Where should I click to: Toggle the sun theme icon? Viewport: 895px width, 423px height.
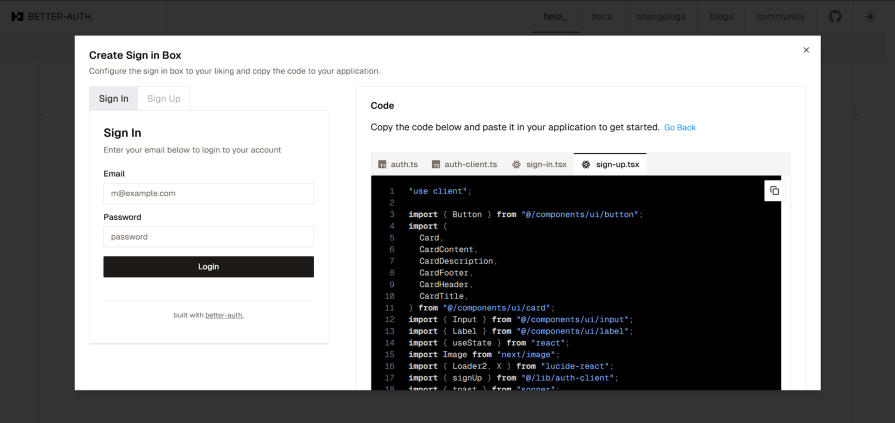[870, 17]
